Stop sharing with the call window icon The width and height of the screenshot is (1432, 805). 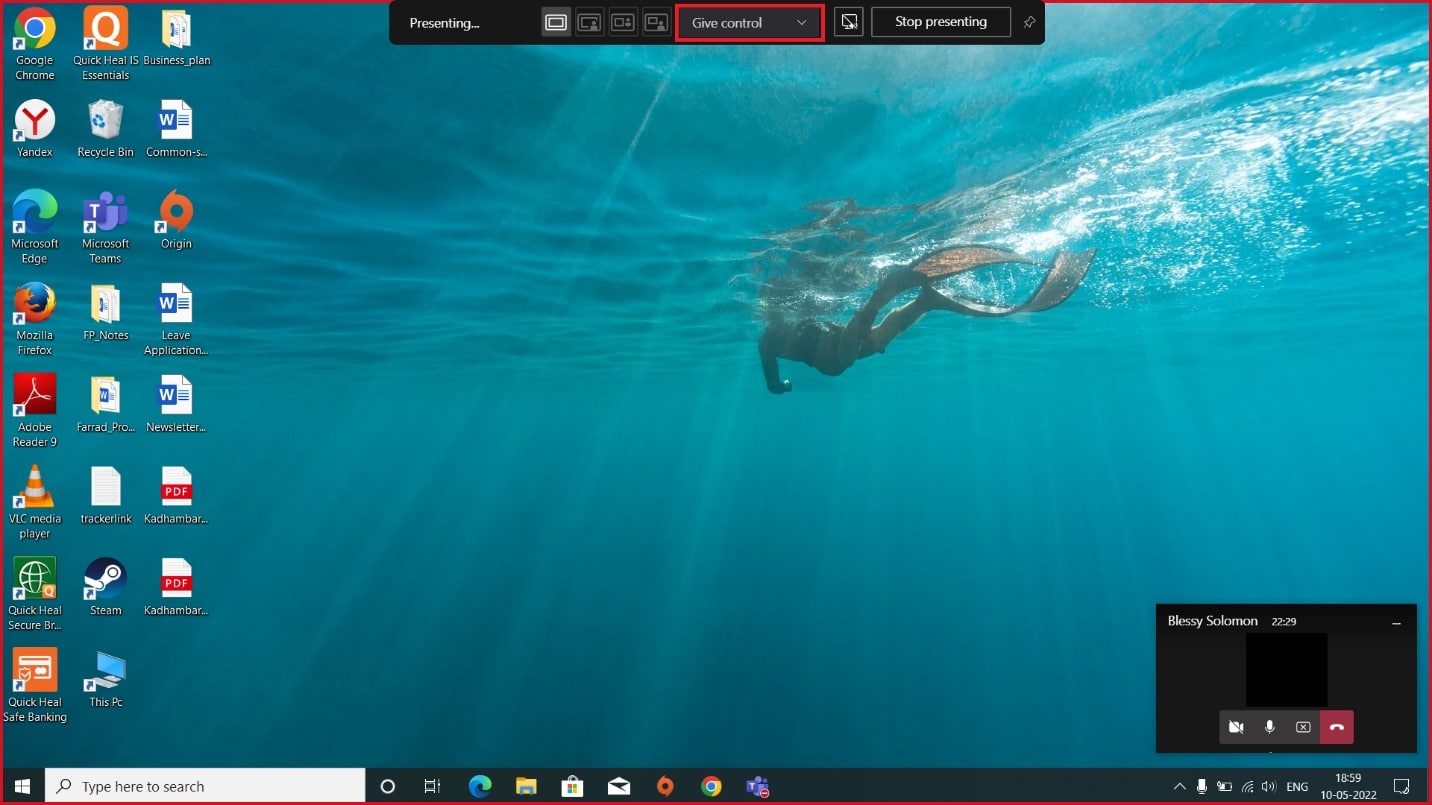1303,727
